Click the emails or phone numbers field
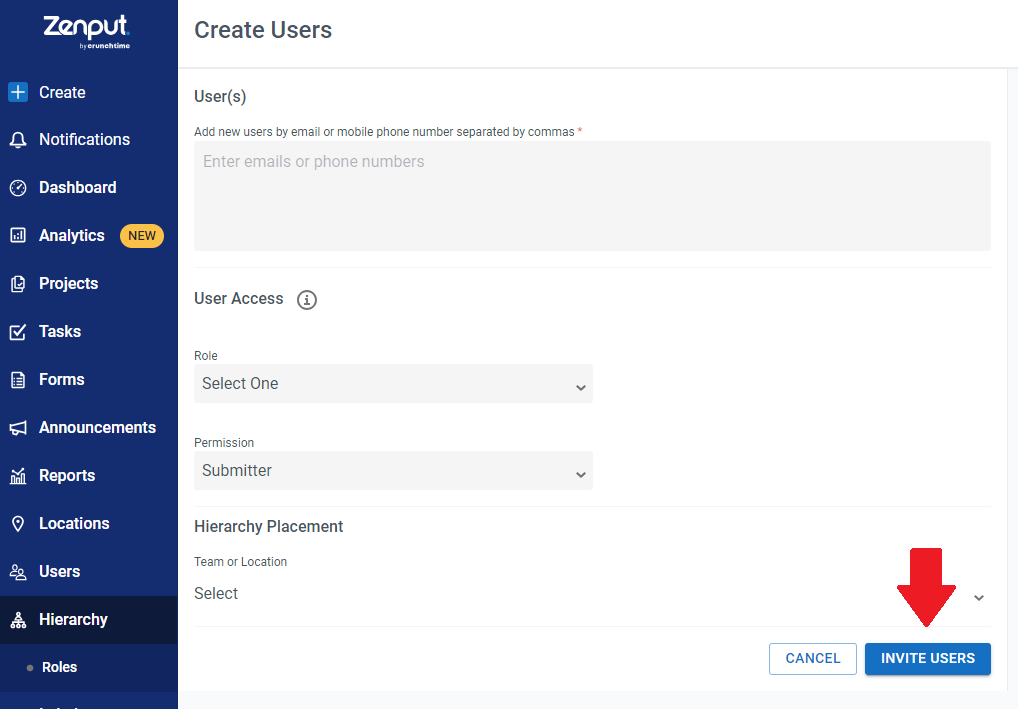 [x=592, y=196]
